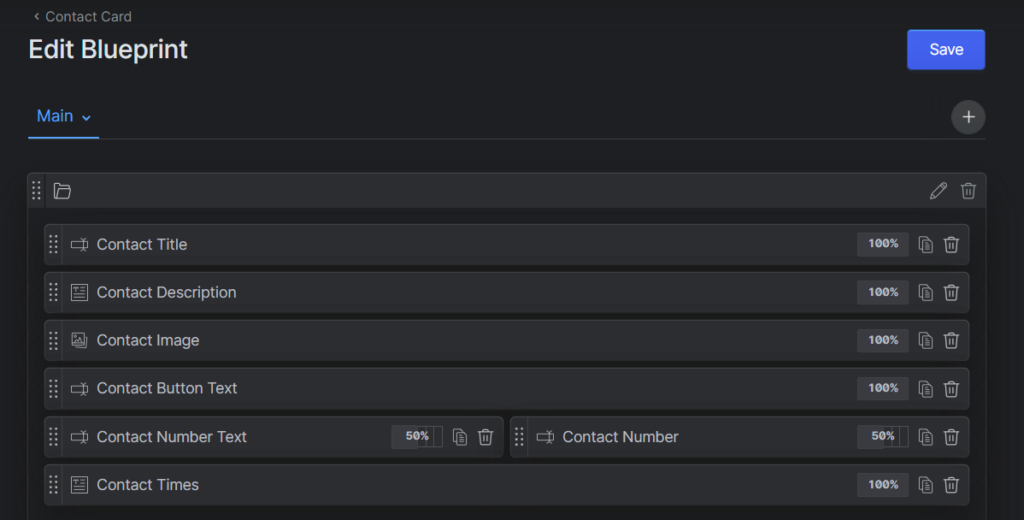Go back to Contact Card
The image size is (1024, 520).
point(82,16)
